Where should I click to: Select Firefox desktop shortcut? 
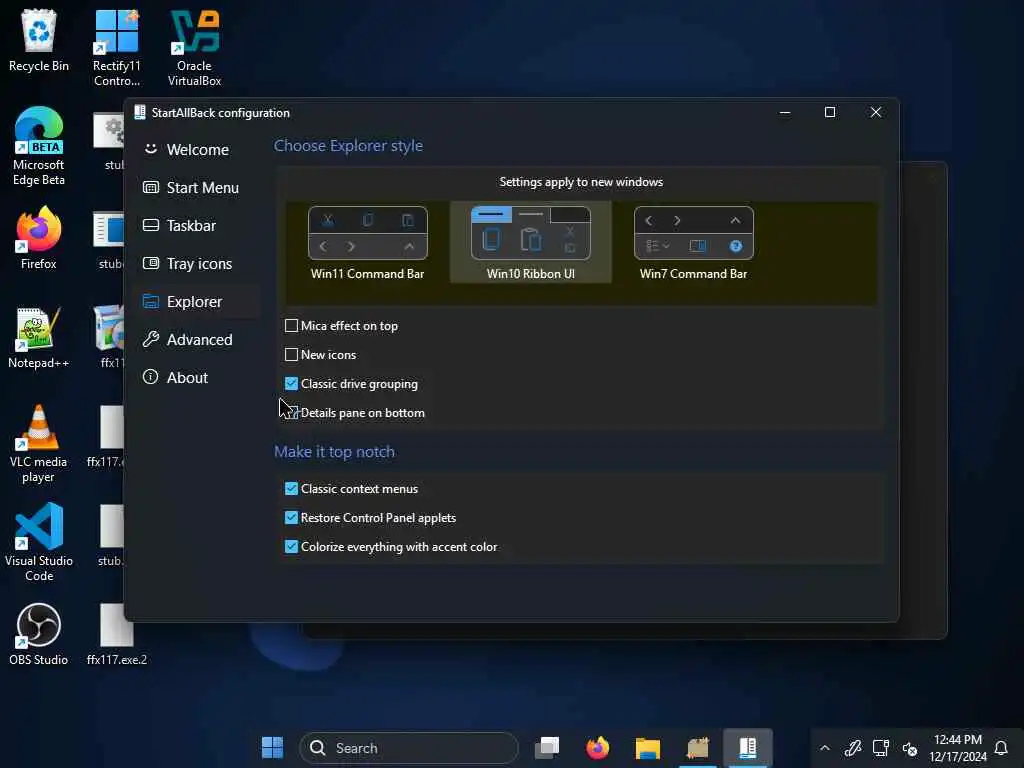coord(39,238)
